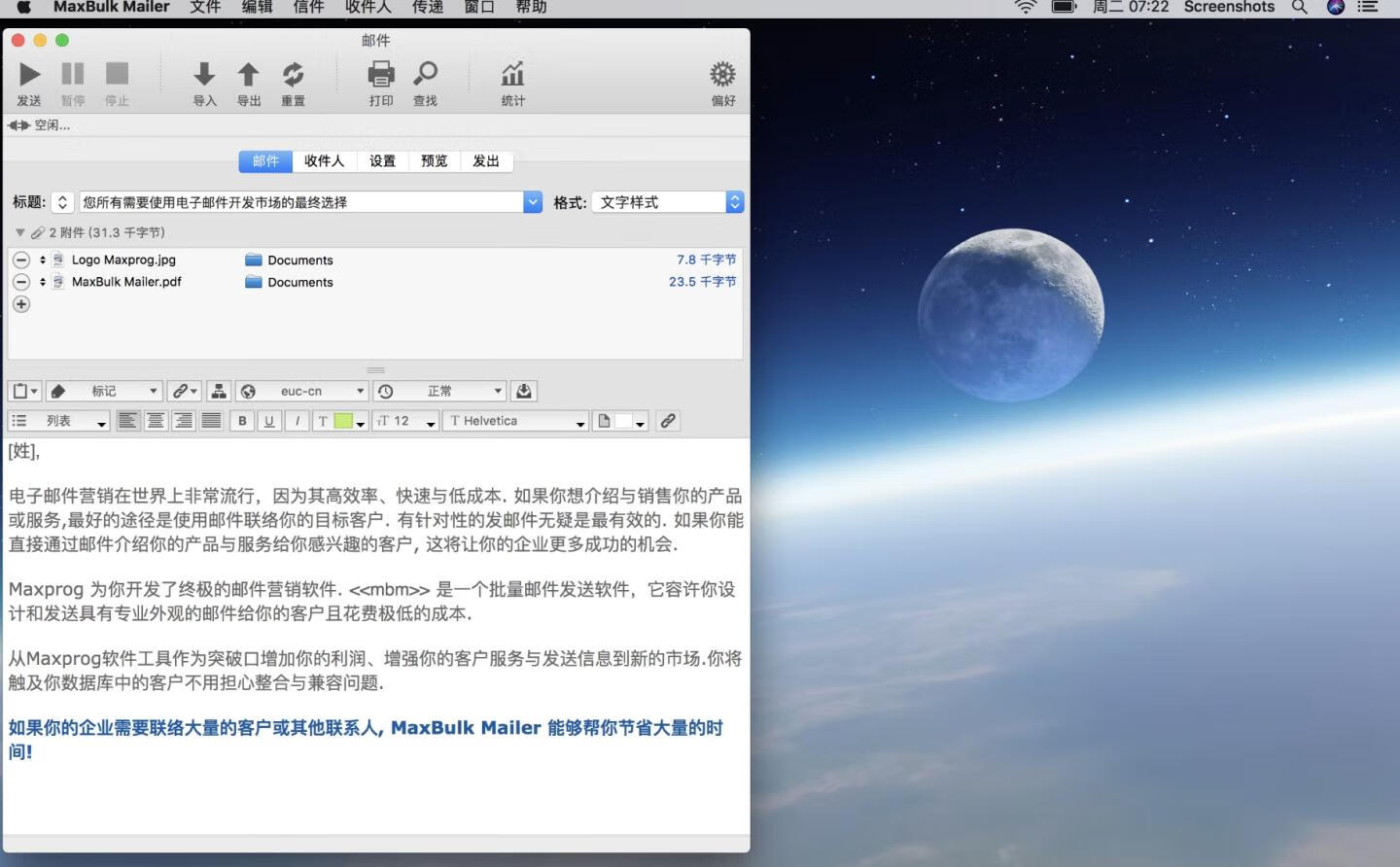
Task: Toggle italic formatting
Action: [x=297, y=421]
